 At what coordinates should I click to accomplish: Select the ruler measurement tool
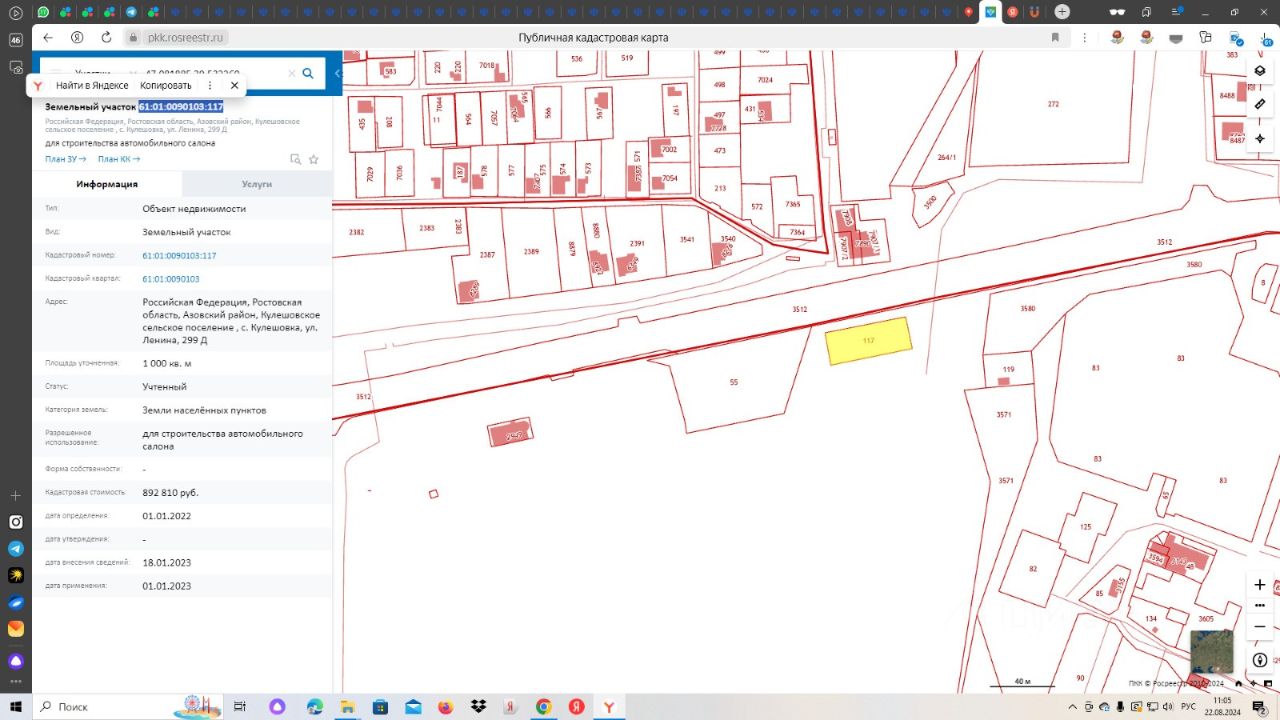(x=1260, y=104)
